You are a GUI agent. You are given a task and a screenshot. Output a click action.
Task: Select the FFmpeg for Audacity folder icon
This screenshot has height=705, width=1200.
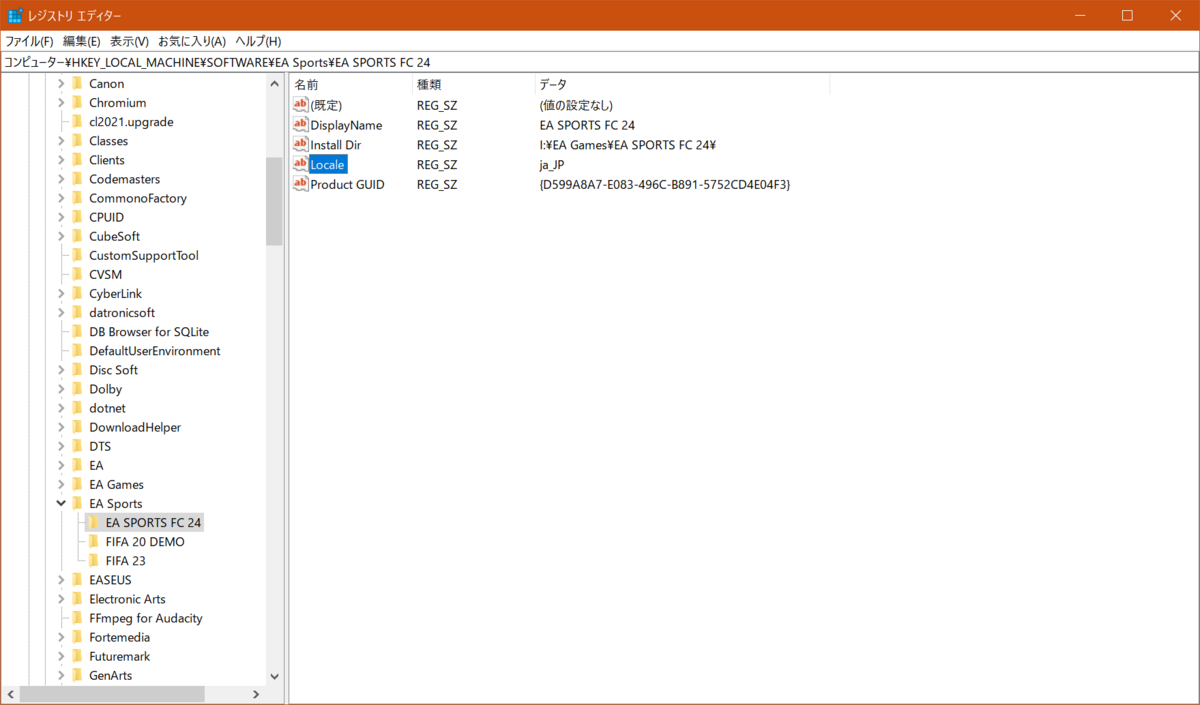click(x=77, y=618)
